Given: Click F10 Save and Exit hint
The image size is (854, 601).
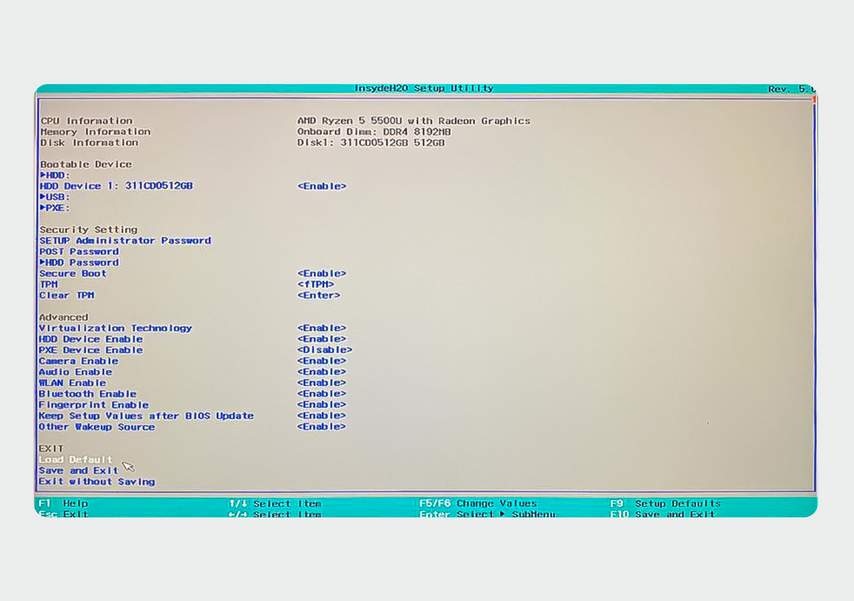Looking at the screenshot, I should (663, 514).
